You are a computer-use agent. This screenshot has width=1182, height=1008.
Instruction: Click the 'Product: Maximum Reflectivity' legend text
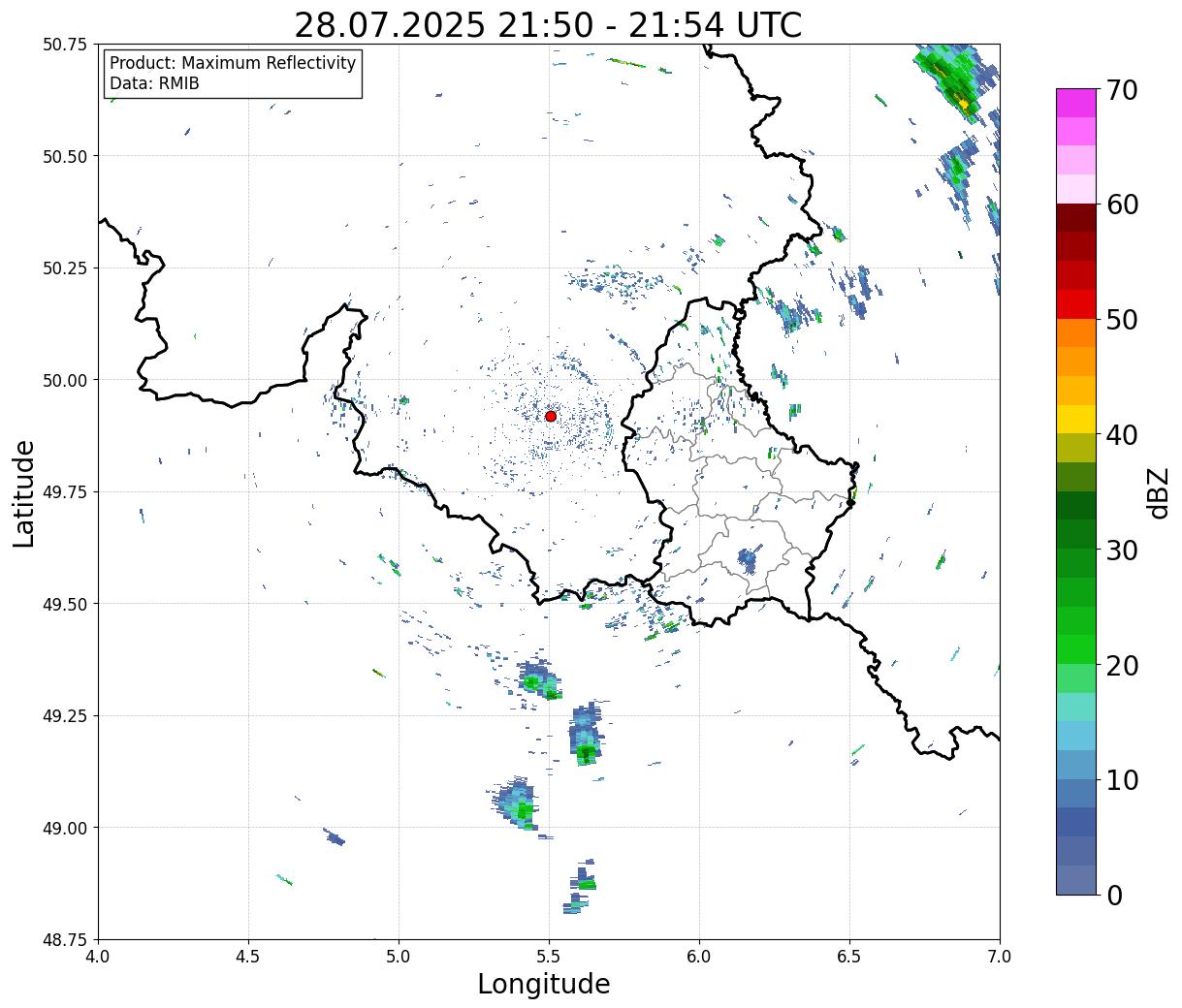pyautogui.click(x=233, y=63)
